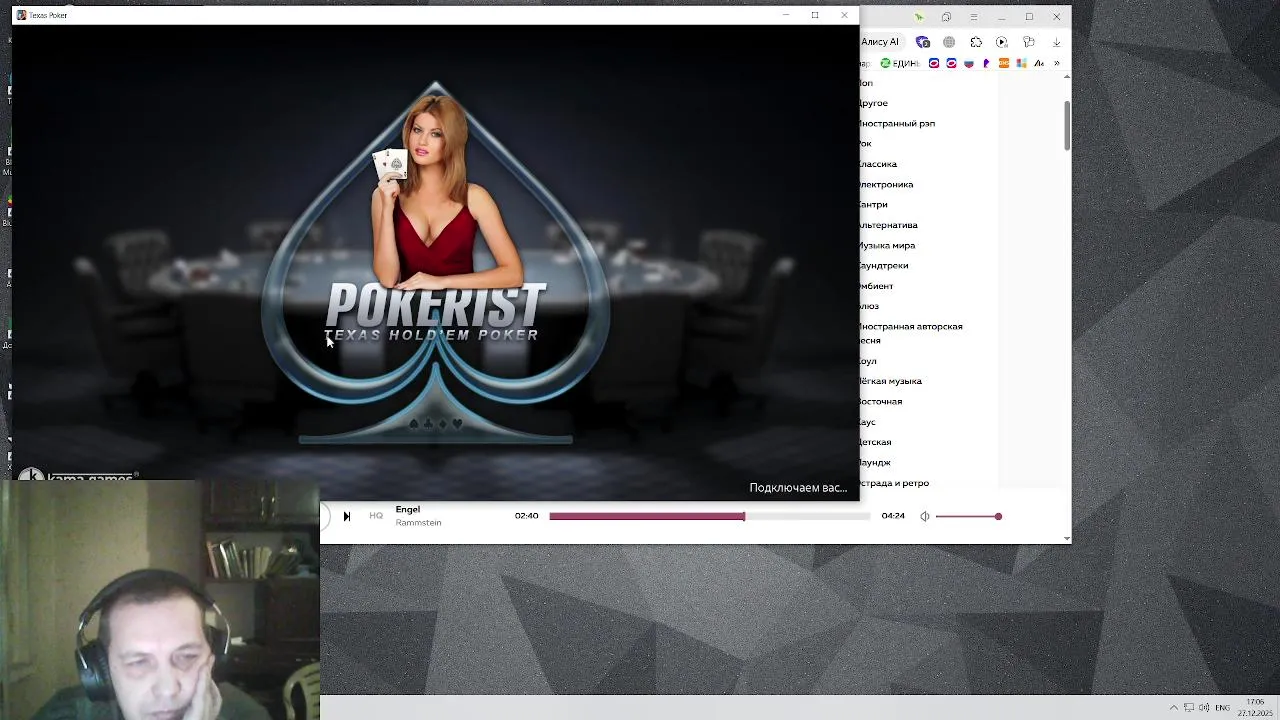Open the Rammstein artist link
The image size is (1280, 720).
pos(418,523)
